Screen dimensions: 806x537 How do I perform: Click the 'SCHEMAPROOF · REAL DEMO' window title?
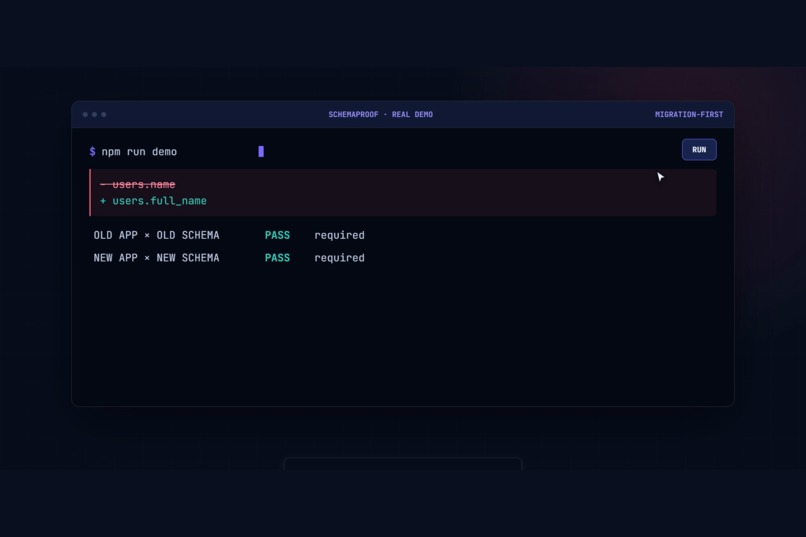point(380,114)
